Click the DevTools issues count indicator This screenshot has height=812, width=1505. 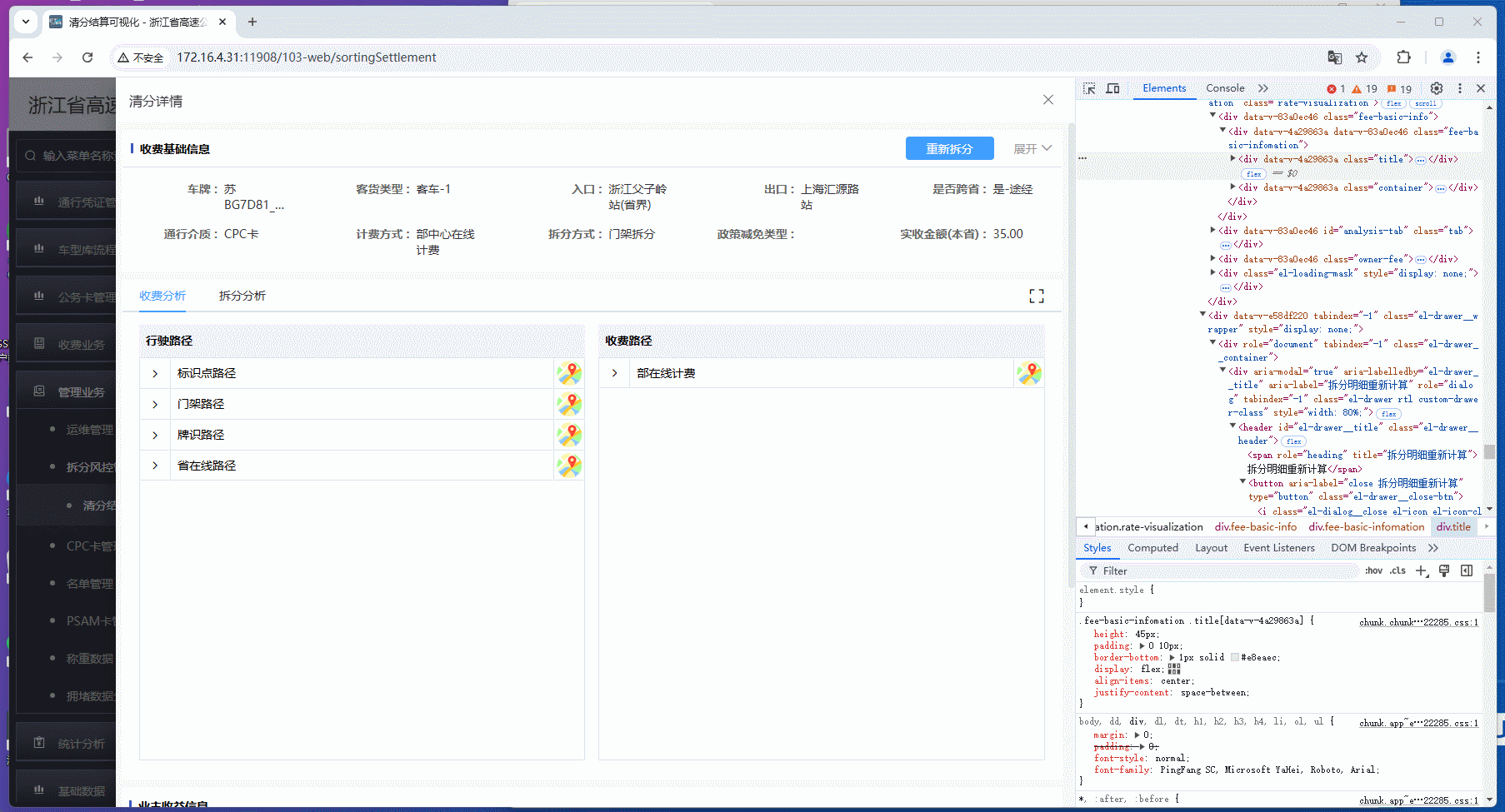pyautogui.click(x=1400, y=89)
